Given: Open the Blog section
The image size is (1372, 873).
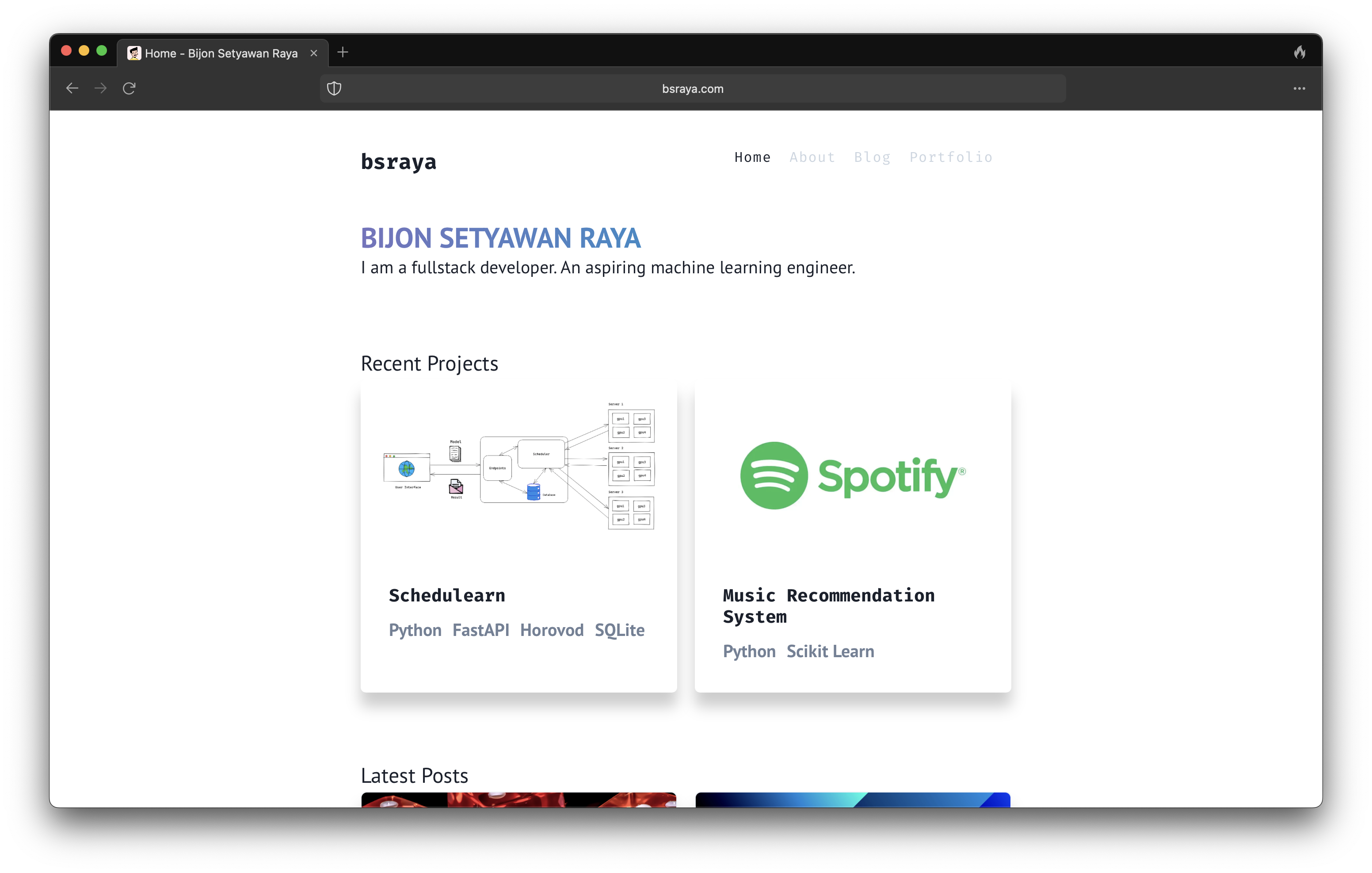Looking at the screenshot, I should [873, 157].
